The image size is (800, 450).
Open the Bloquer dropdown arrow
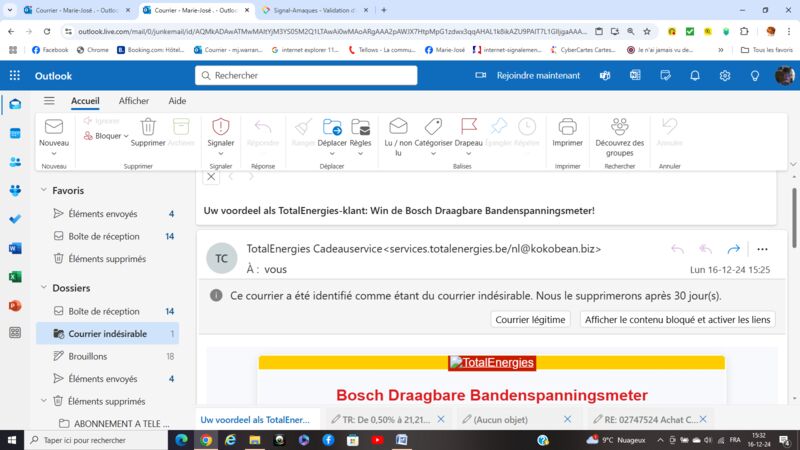click(x=126, y=136)
